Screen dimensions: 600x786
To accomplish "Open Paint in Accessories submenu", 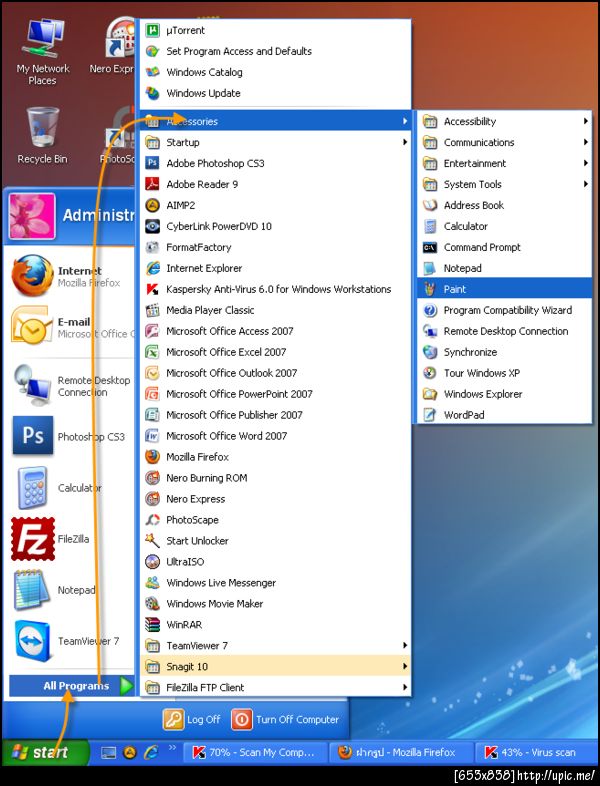I will 504,289.
